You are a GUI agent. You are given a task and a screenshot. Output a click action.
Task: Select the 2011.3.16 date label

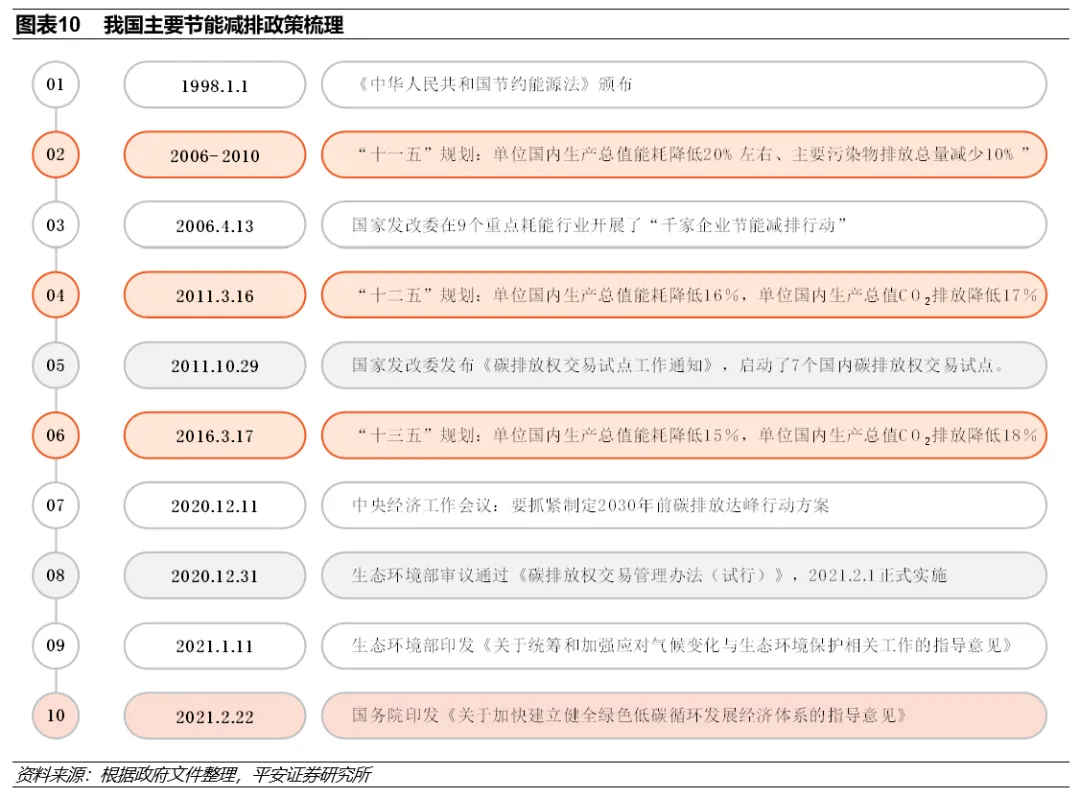tap(214, 296)
